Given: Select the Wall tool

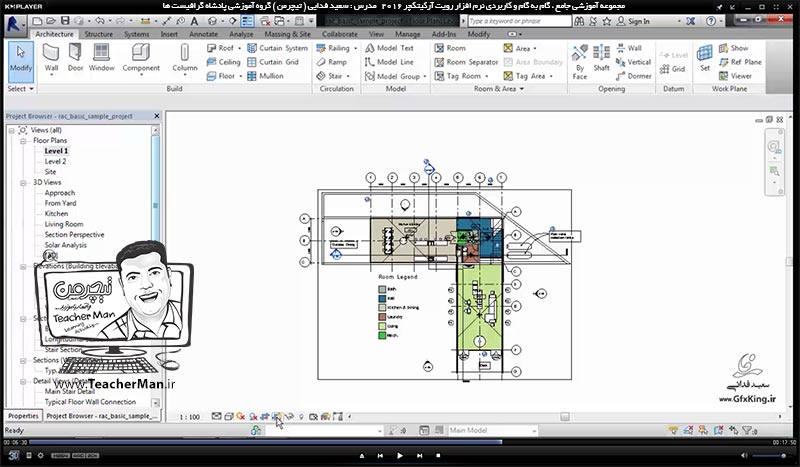Looking at the screenshot, I should [51, 59].
